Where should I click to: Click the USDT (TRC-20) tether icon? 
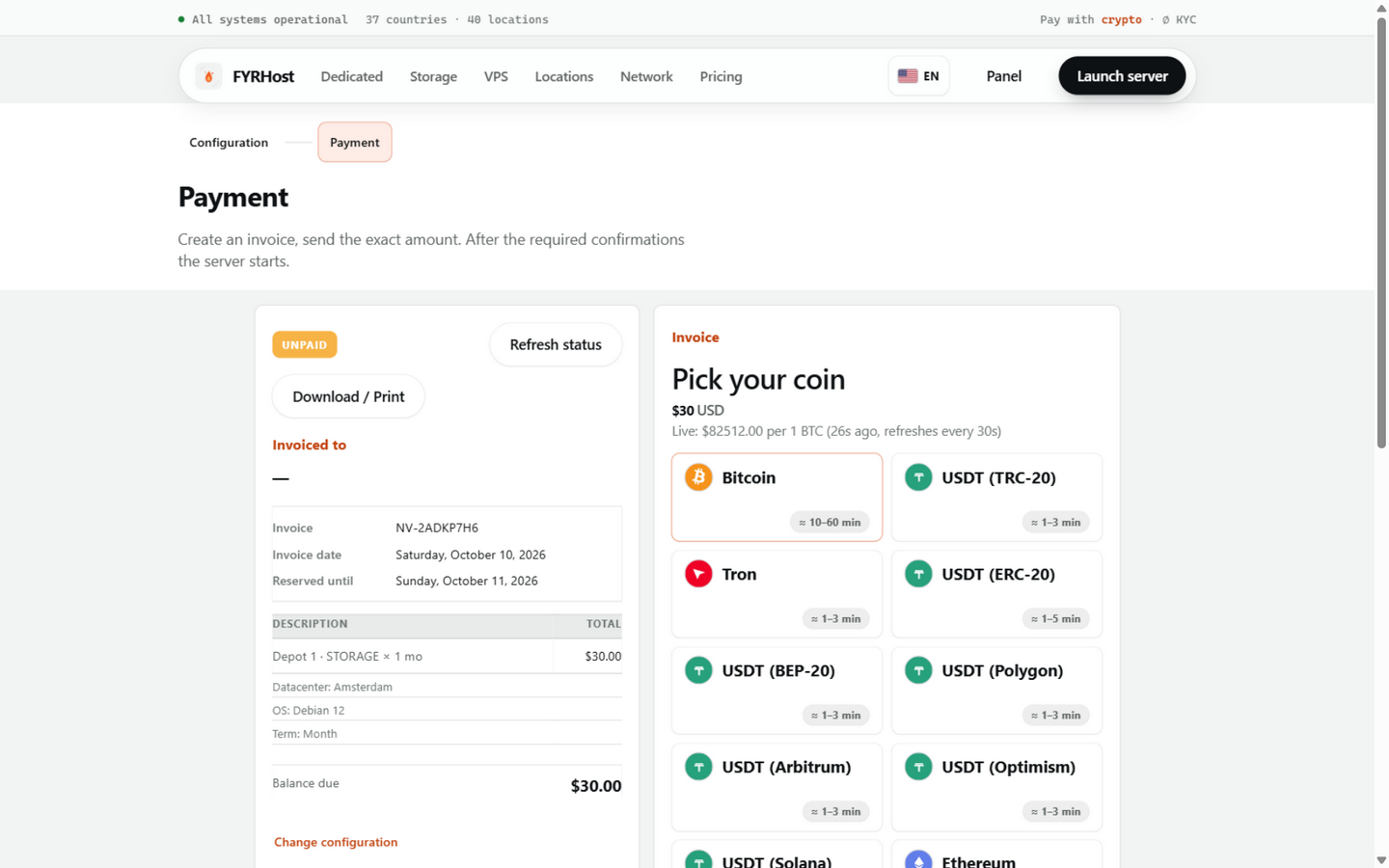(918, 477)
